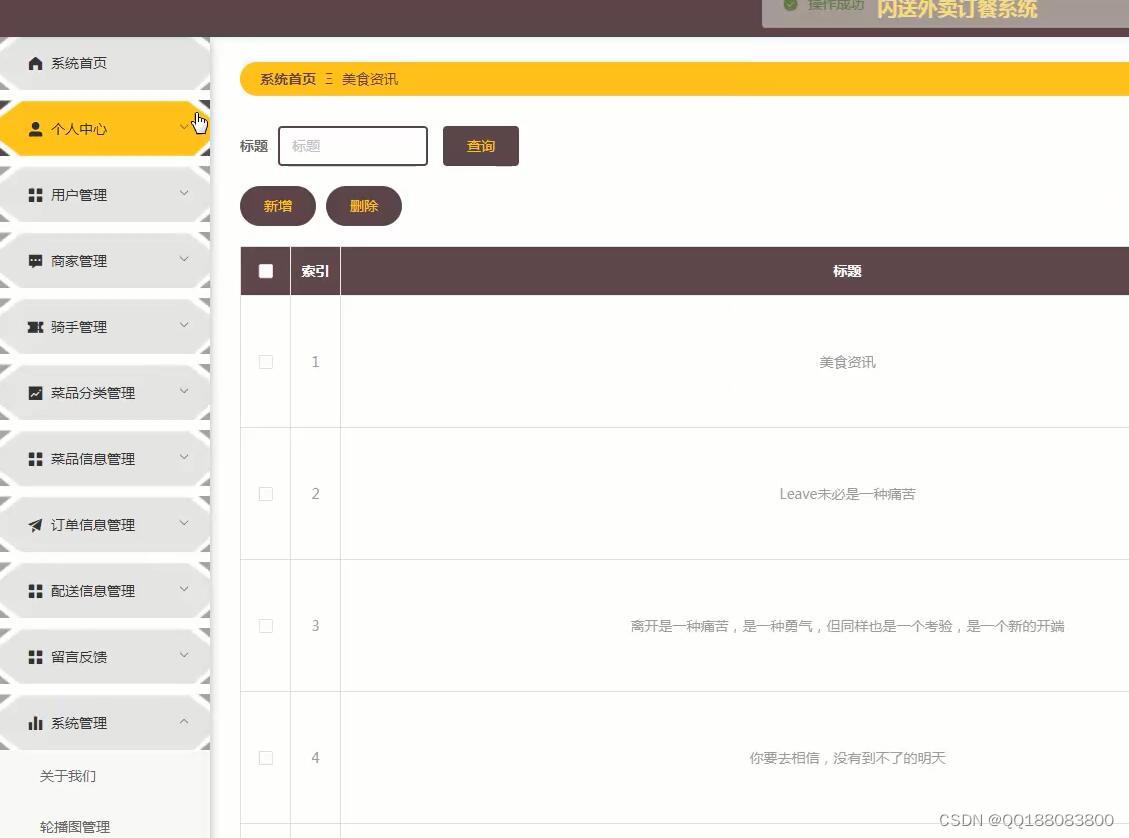This screenshot has width=1129, height=838.
Task: Expand the 菜品信息管理 chevron
Action: coord(184,457)
